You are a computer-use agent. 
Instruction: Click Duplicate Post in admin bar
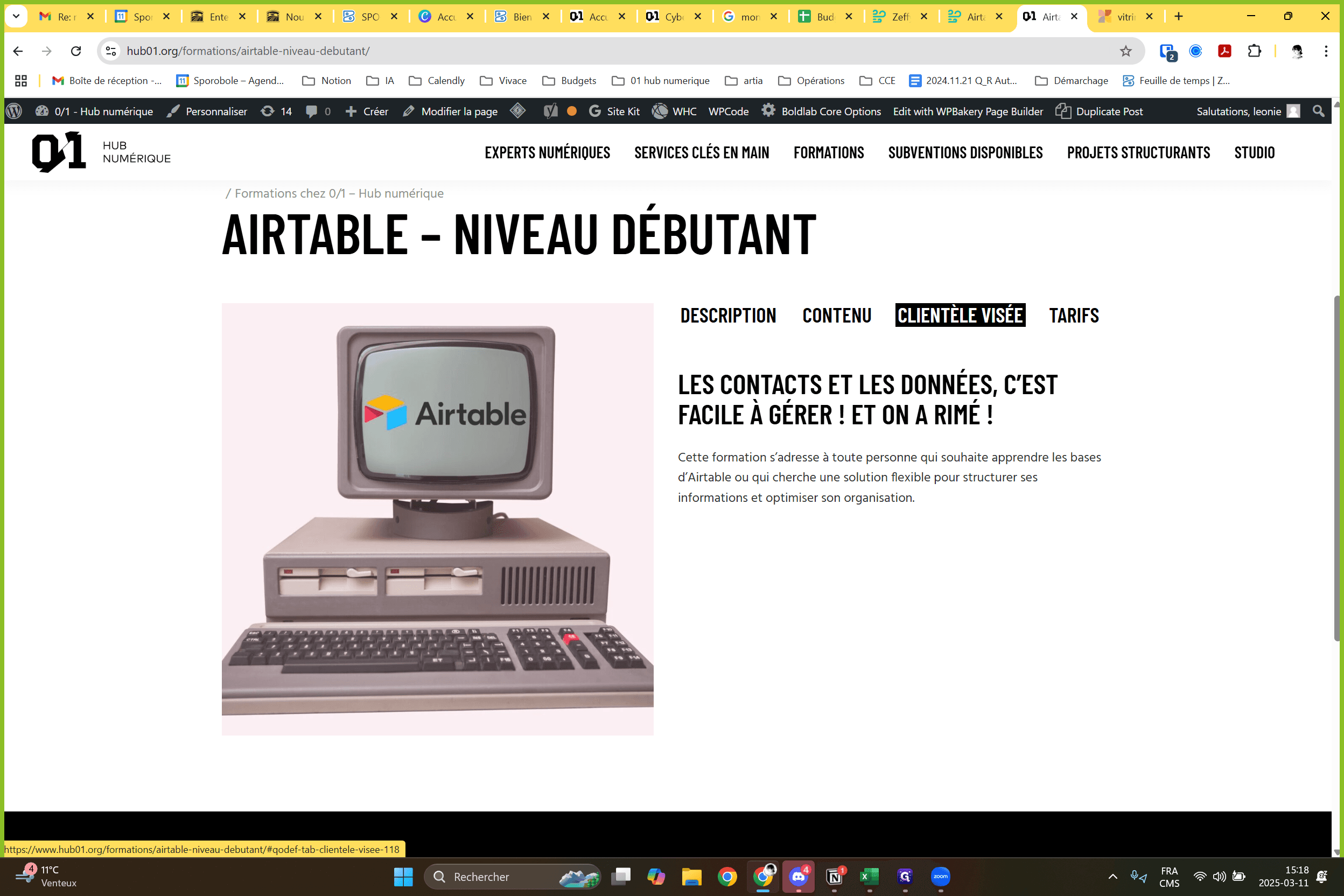1100,111
